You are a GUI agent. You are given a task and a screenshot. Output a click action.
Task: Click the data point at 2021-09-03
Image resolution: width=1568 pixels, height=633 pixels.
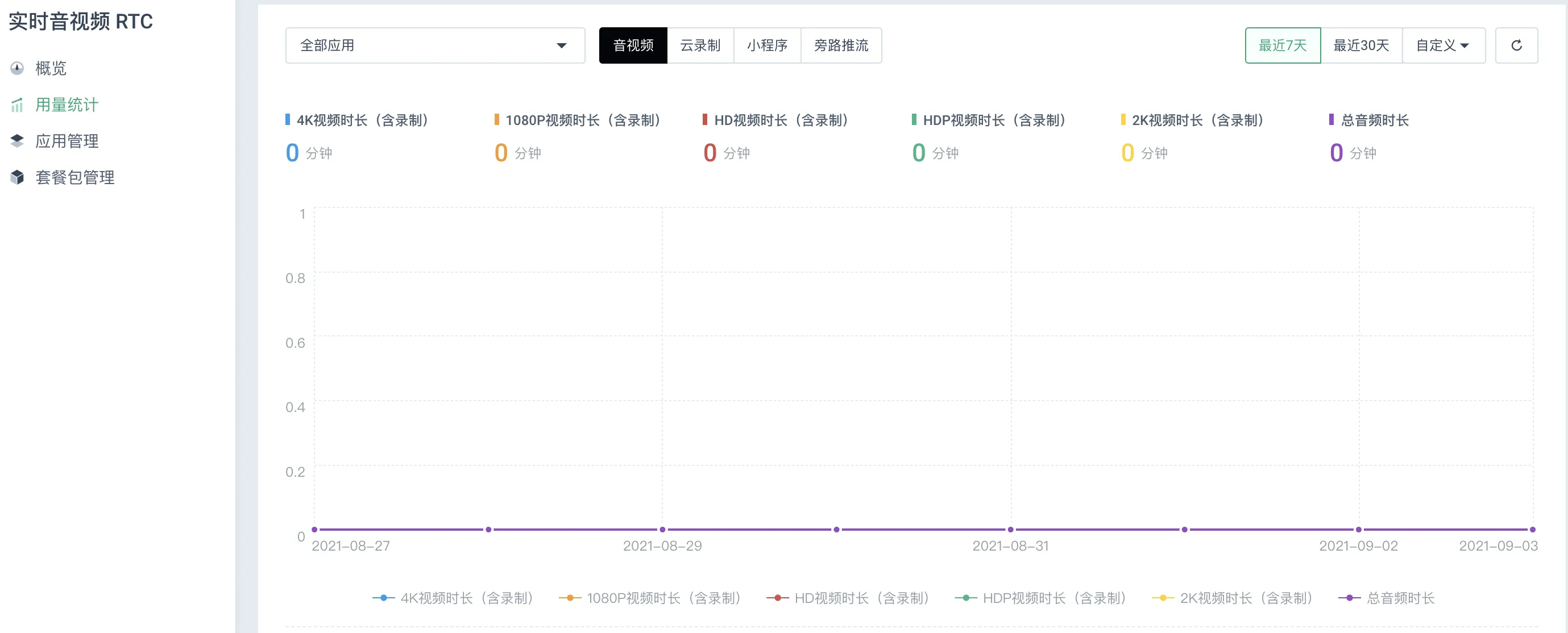[1533, 530]
